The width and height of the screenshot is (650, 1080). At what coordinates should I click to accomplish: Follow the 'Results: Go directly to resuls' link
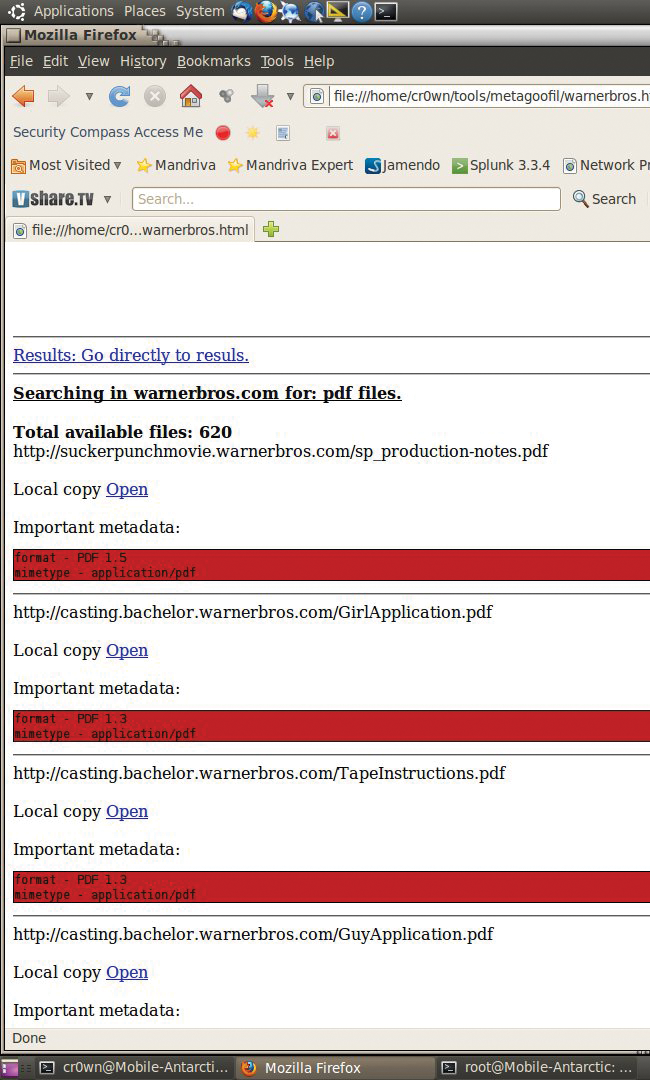(131, 355)
